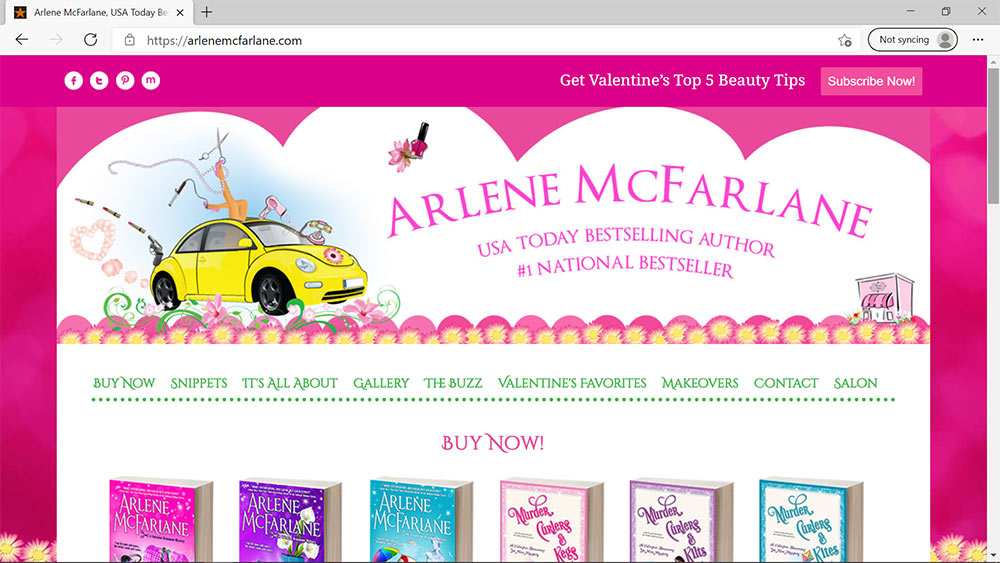The image size is (1000, 563).
Task: Select Valentine's Favorites in navigation
Action: click(x=572, y=383)
